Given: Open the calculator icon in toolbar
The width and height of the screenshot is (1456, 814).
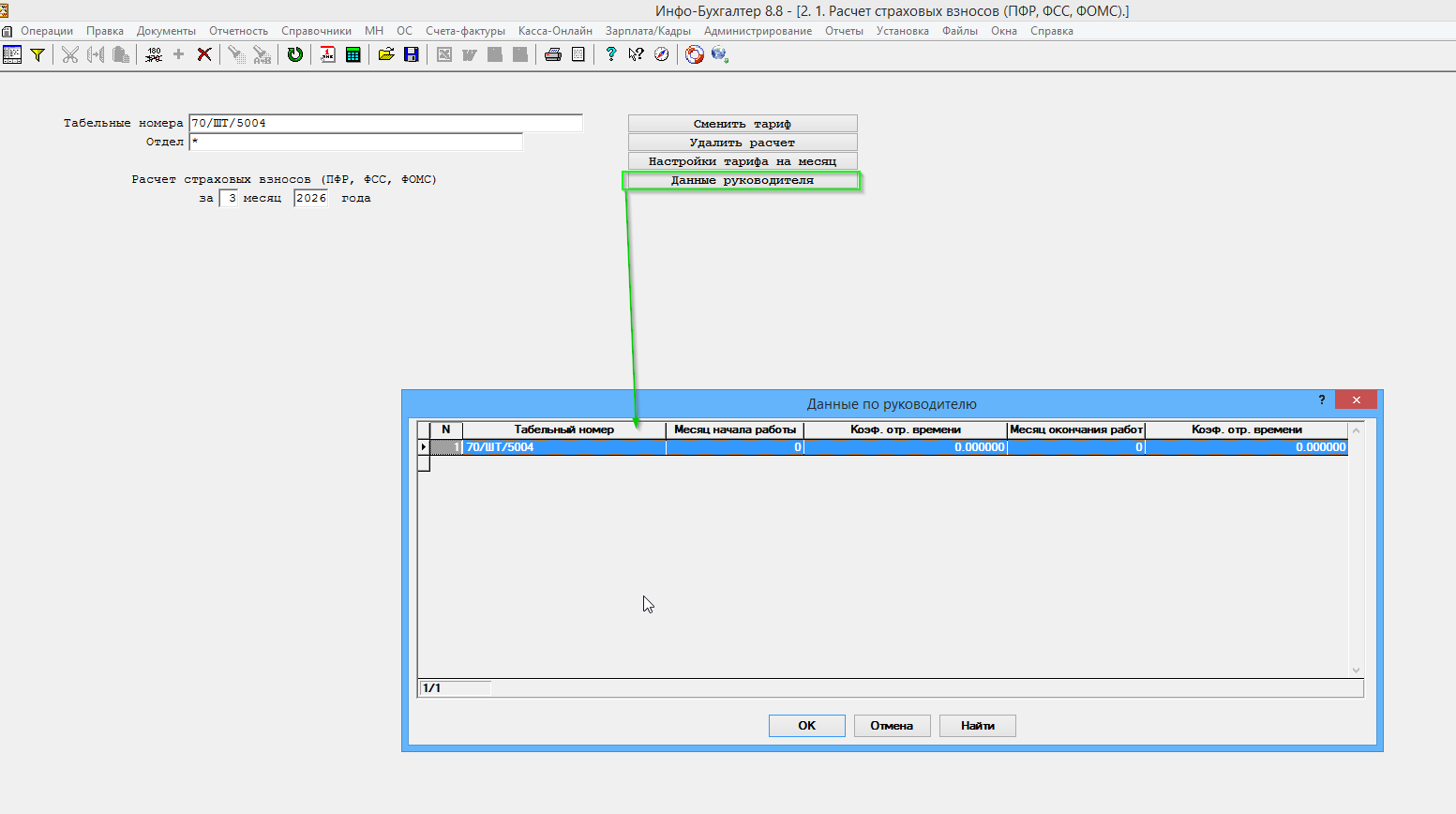Looking at the screenshot, I should pyautogui.click(x=353, y=54).
